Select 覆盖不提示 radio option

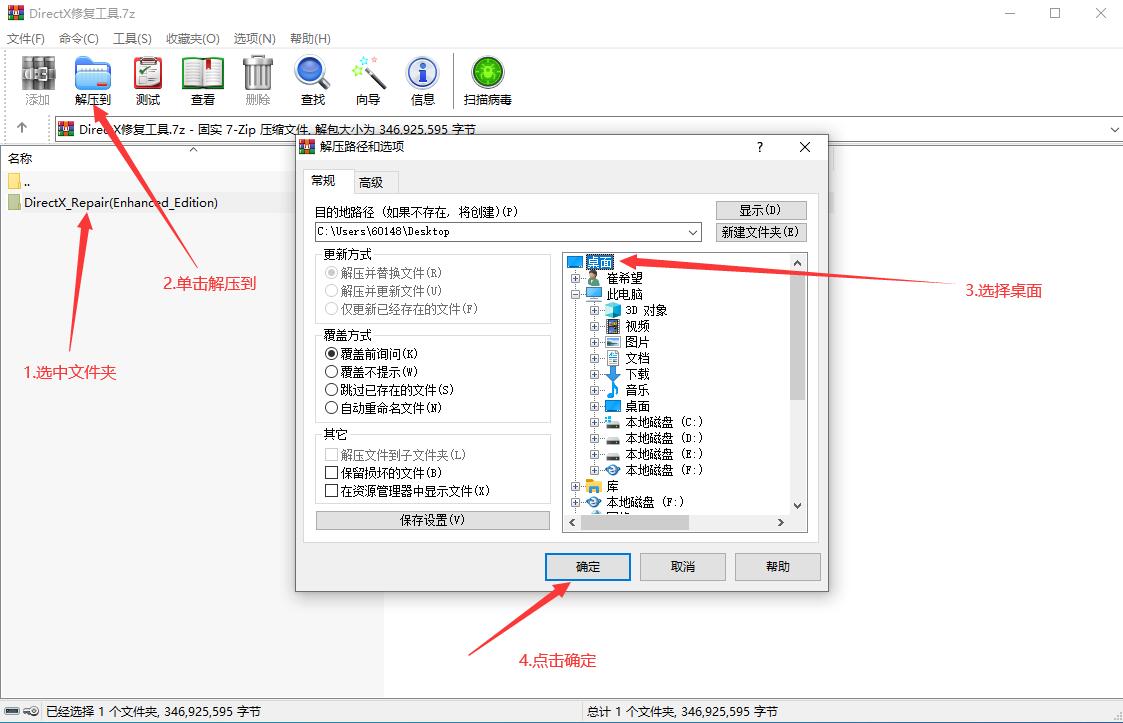point(332,372)
